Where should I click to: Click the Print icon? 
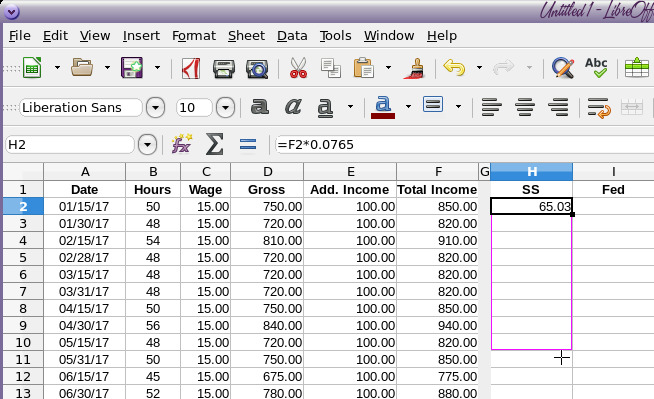coord(224,68)
